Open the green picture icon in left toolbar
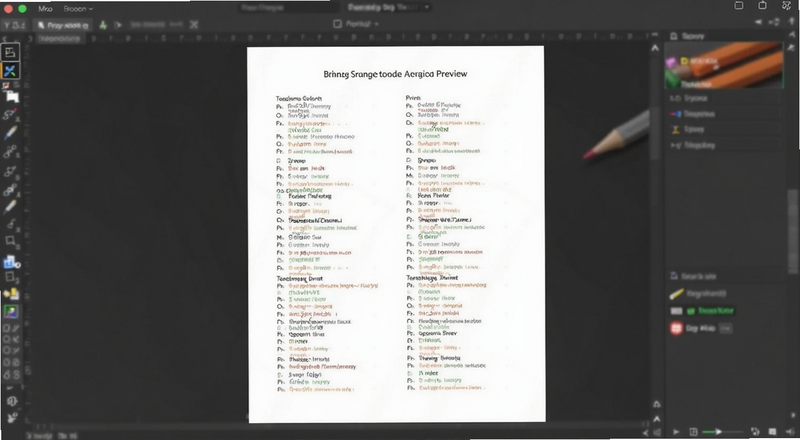 [11, 311]
